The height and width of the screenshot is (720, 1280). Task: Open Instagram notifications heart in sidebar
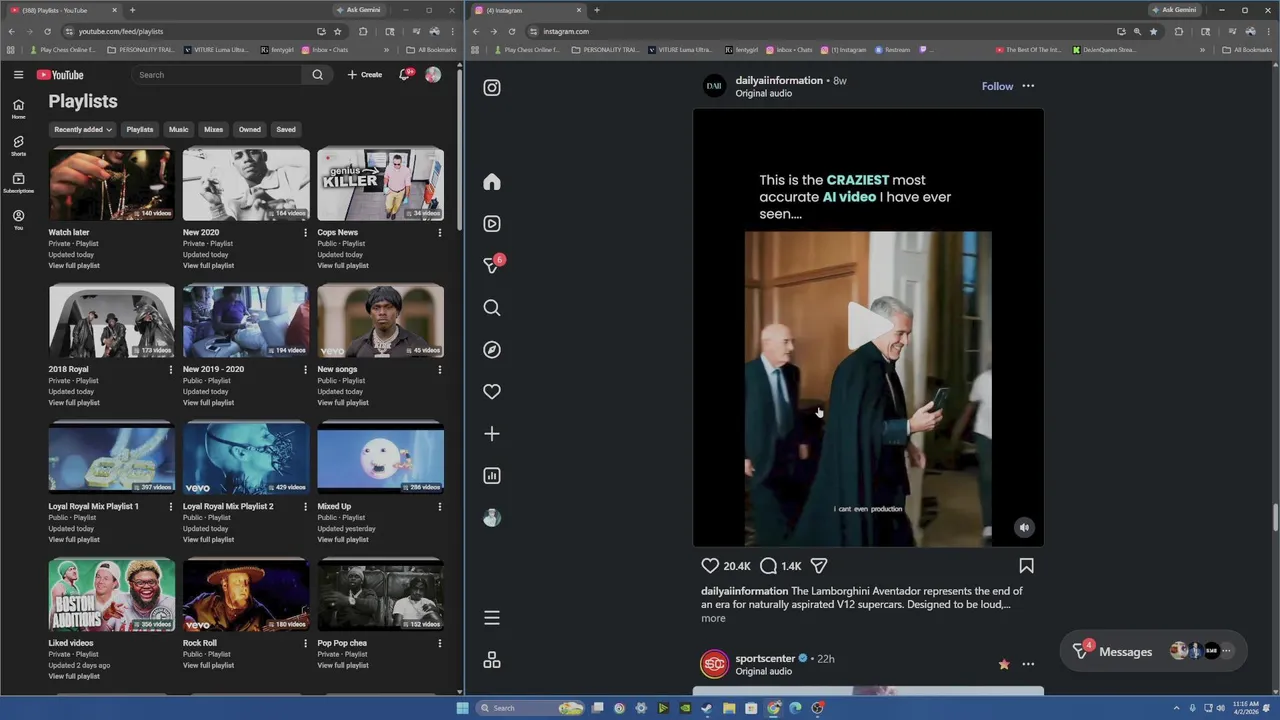click(492, 392)
